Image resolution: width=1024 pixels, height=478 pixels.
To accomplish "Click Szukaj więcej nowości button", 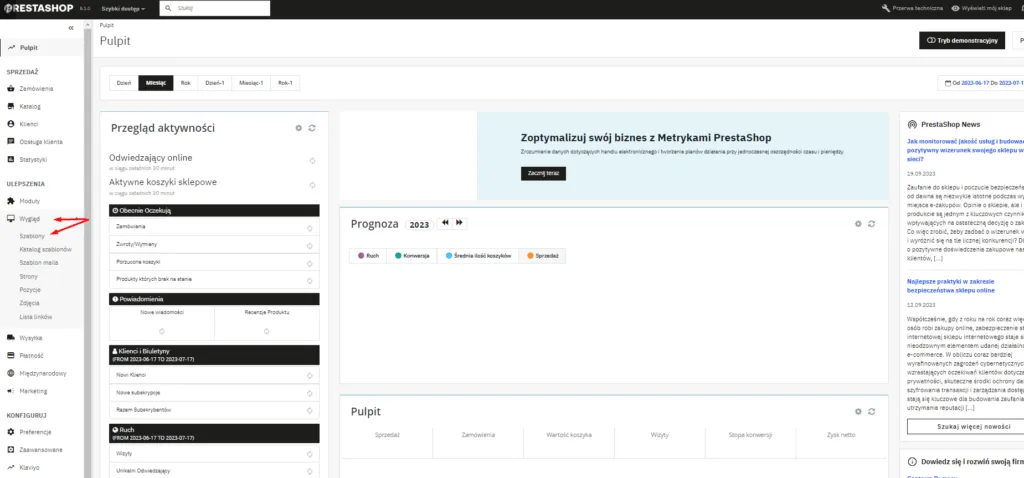I will 960,426.
